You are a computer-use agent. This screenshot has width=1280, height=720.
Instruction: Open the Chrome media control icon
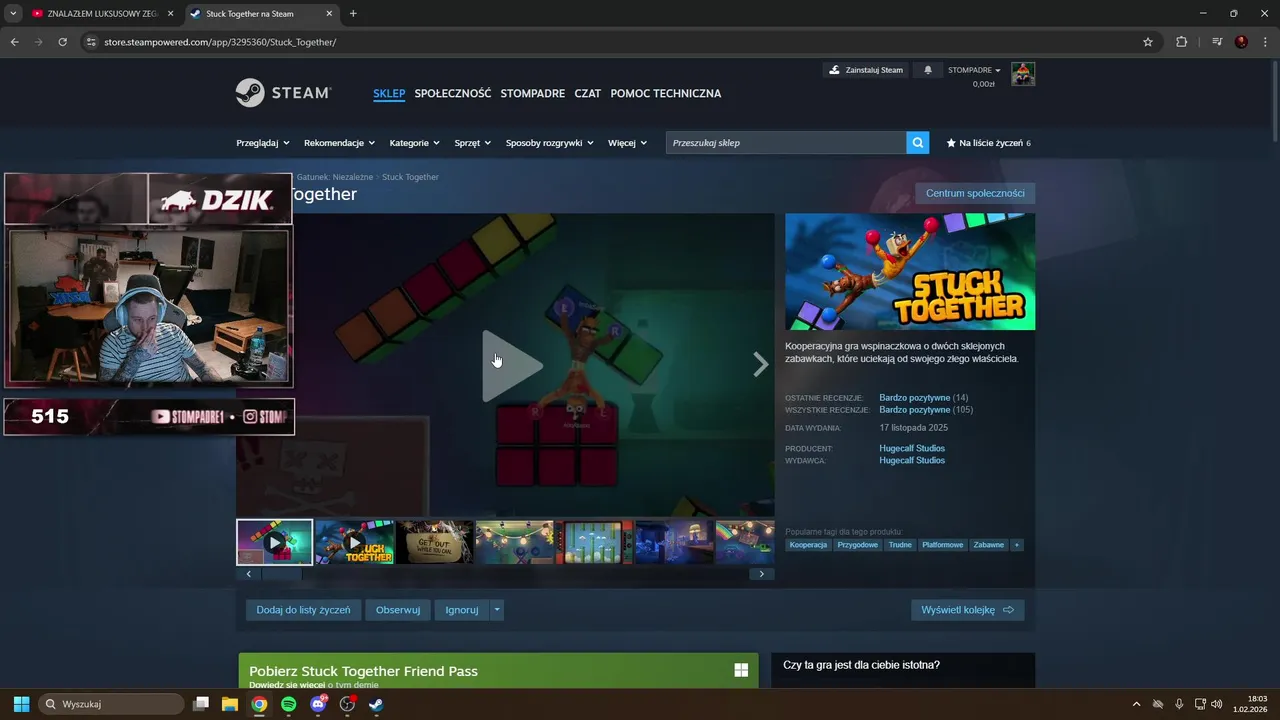(x=1217, y=42)
